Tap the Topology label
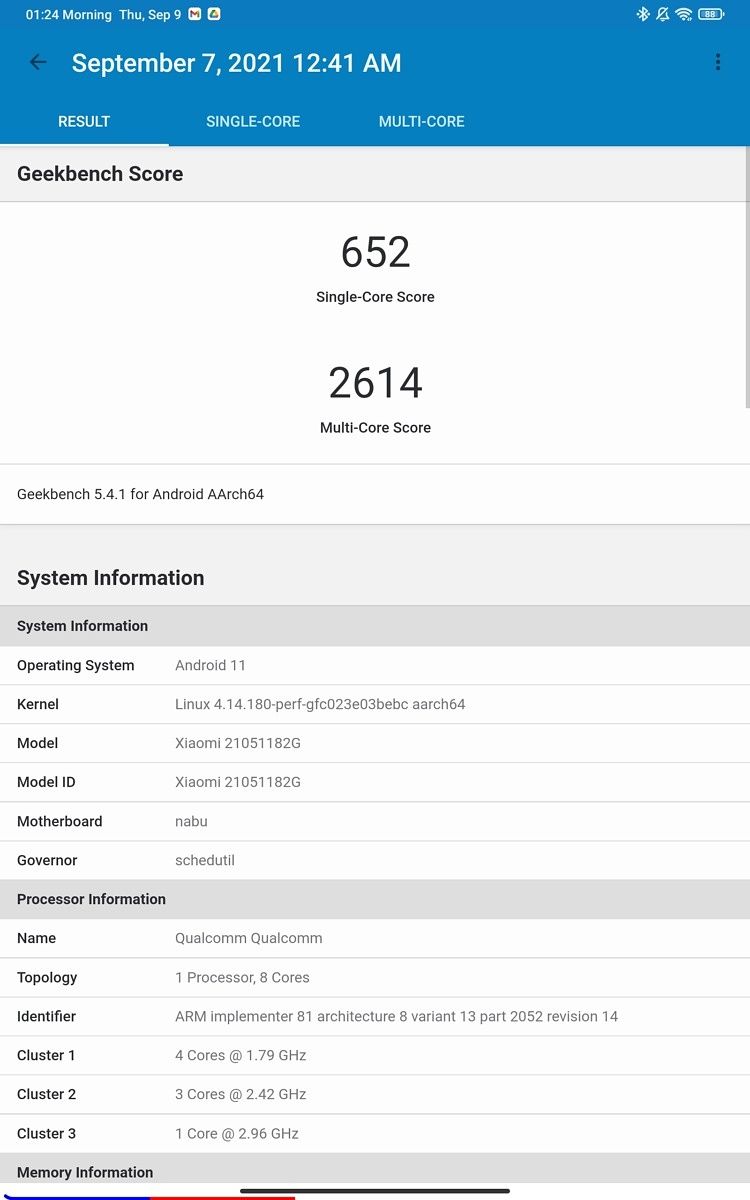This screenshot has width=750, height=1200. (47, 977)
